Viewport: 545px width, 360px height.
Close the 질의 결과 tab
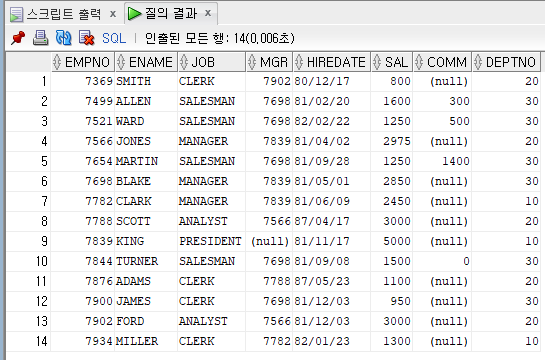[208, 13]
